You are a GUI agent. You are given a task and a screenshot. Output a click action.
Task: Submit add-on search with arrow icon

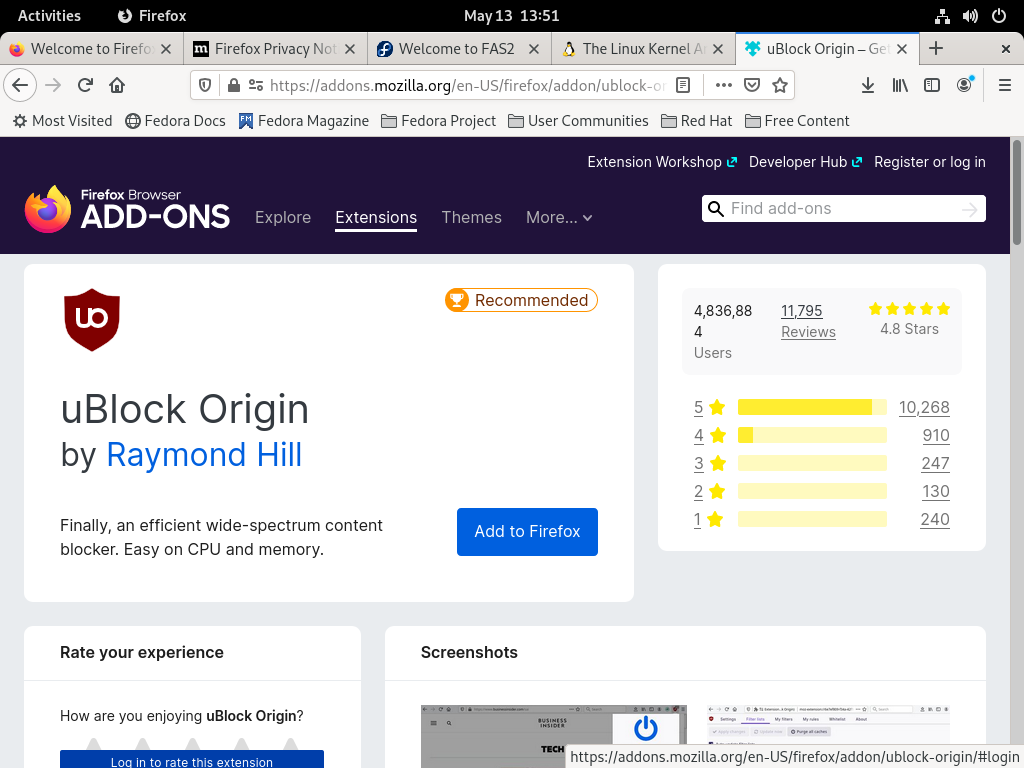[970, 209]
